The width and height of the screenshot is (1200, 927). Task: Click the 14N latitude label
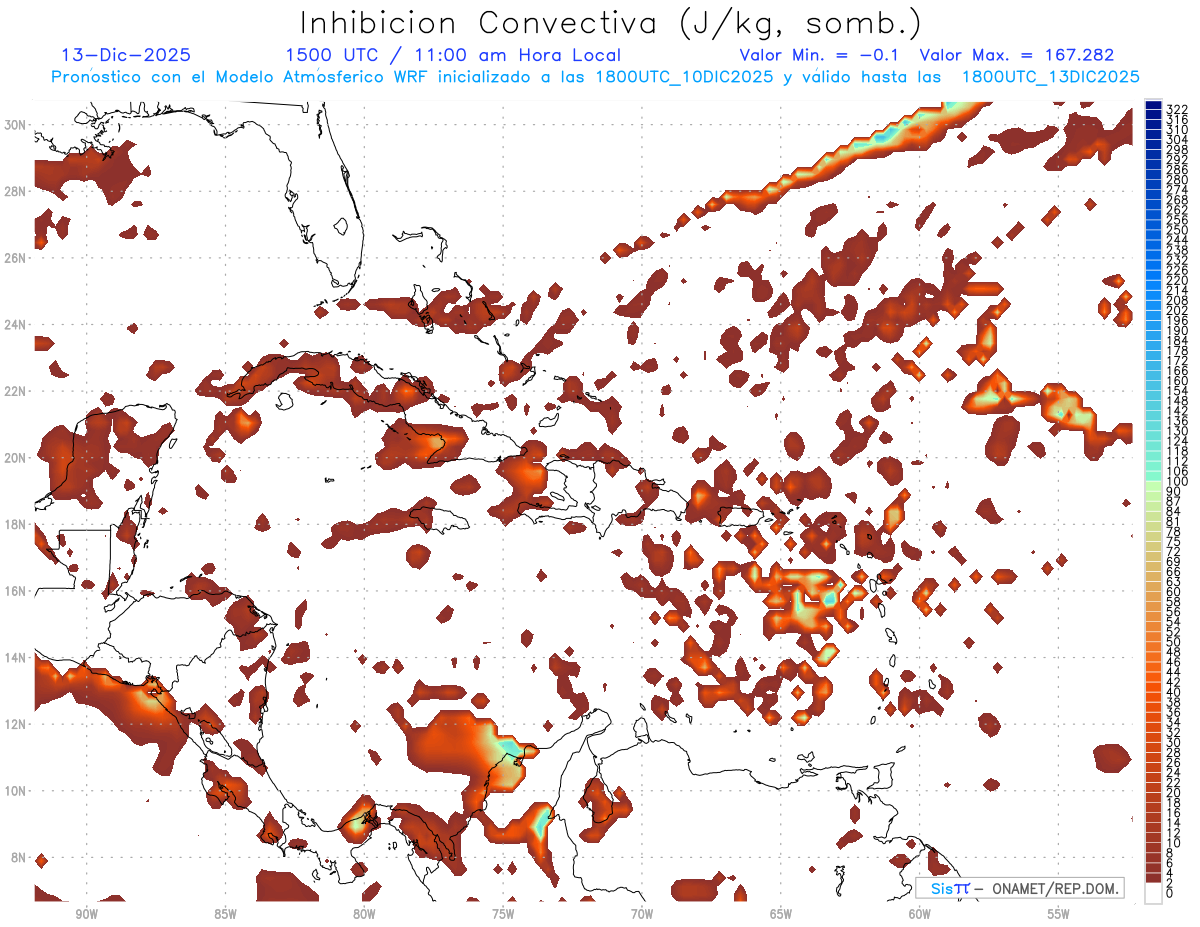tap(15, 658)
